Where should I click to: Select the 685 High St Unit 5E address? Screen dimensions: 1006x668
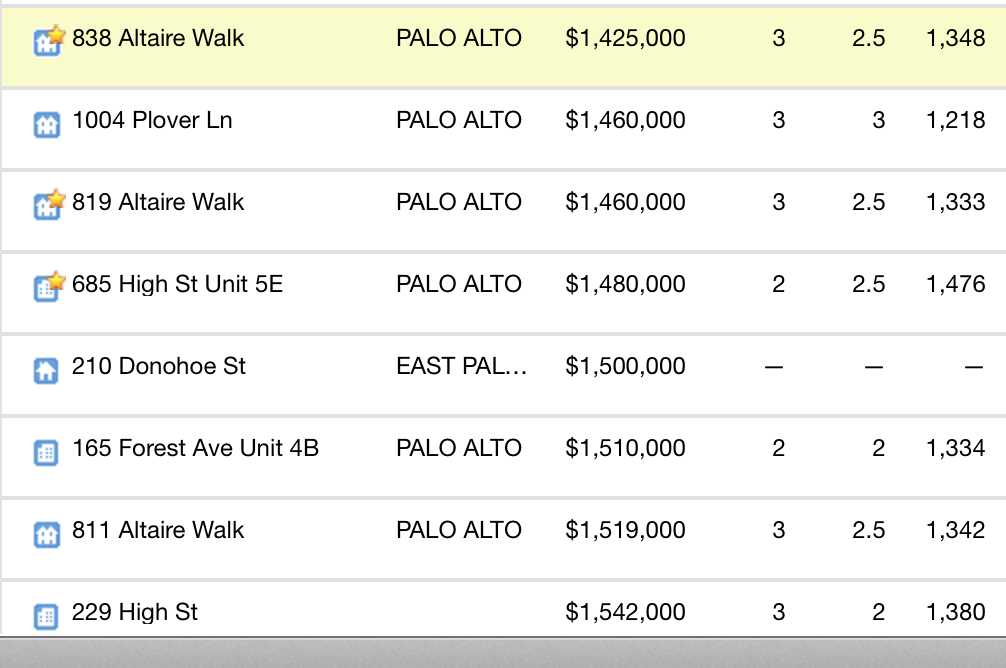coord(177,284)
